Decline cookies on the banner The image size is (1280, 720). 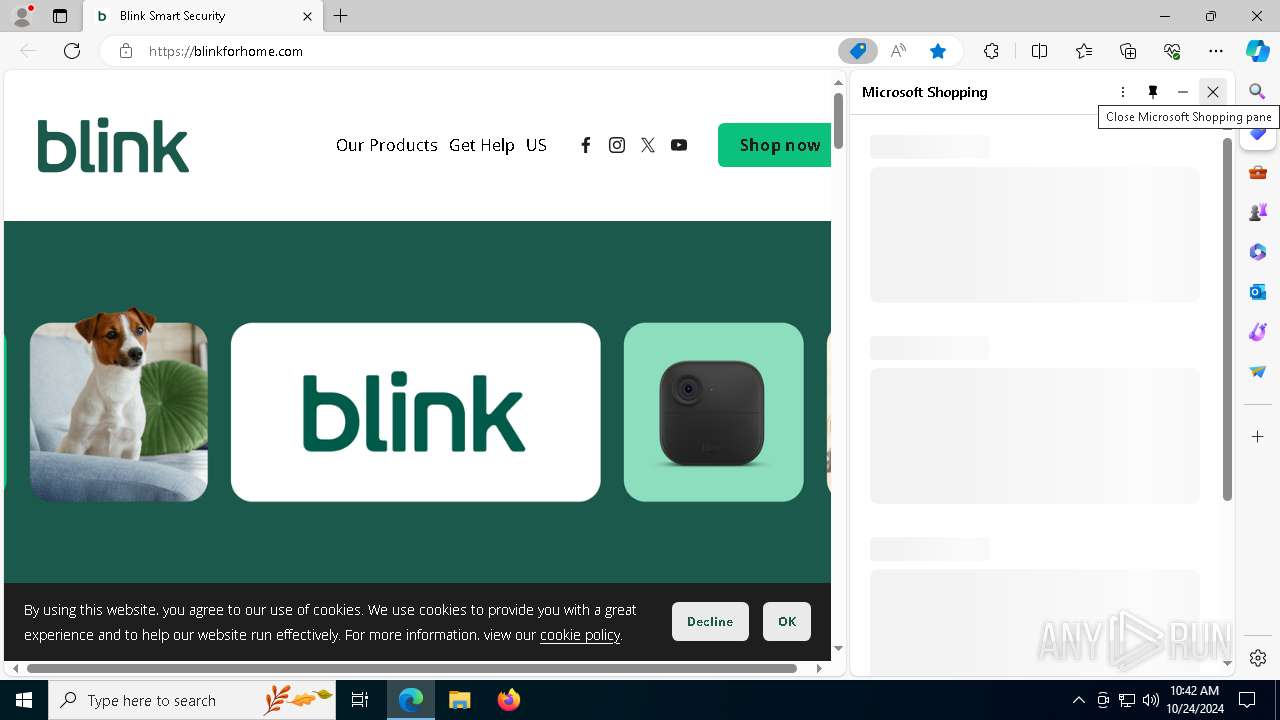tap(710, 622)
